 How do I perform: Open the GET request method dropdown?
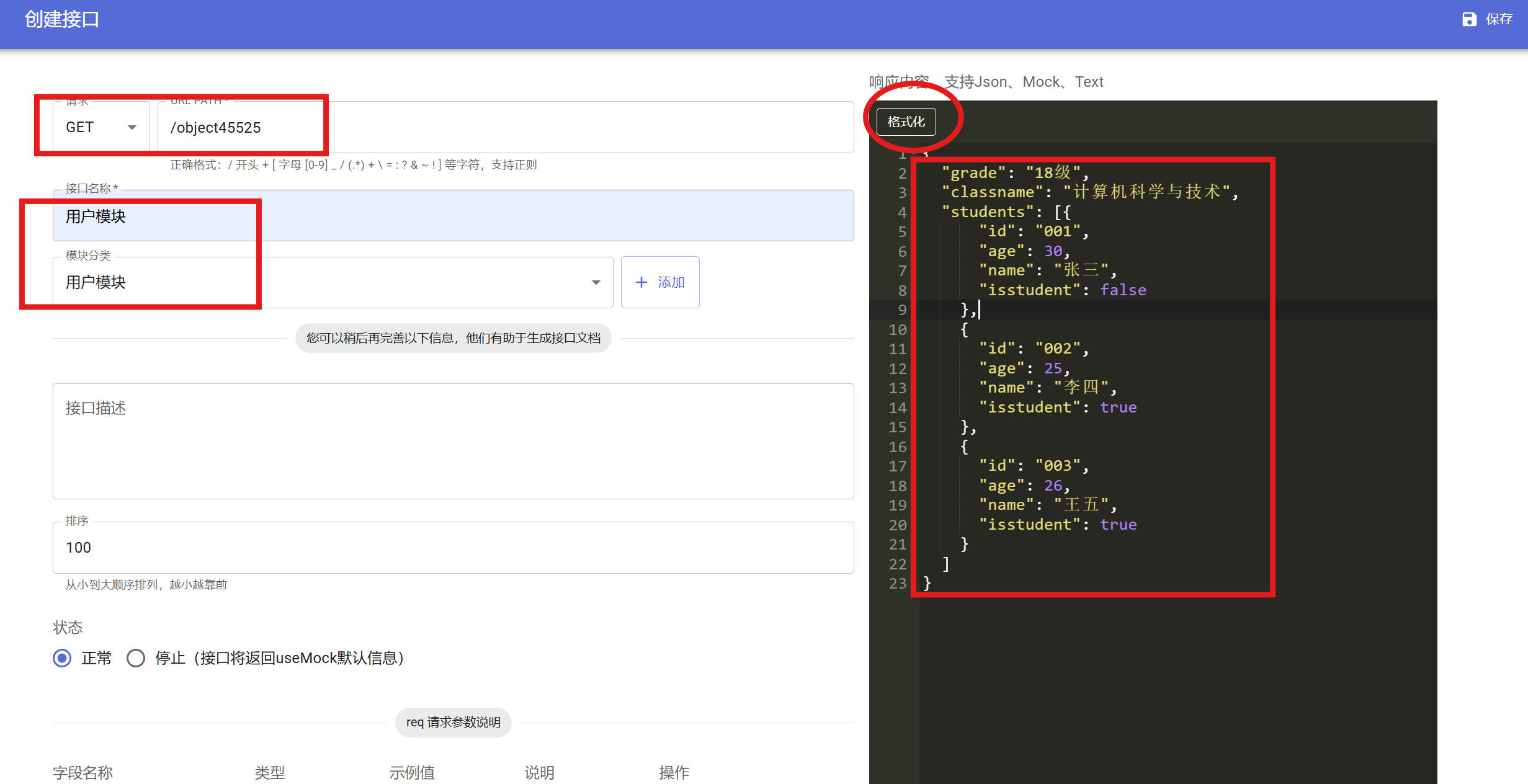click(99, 127)
